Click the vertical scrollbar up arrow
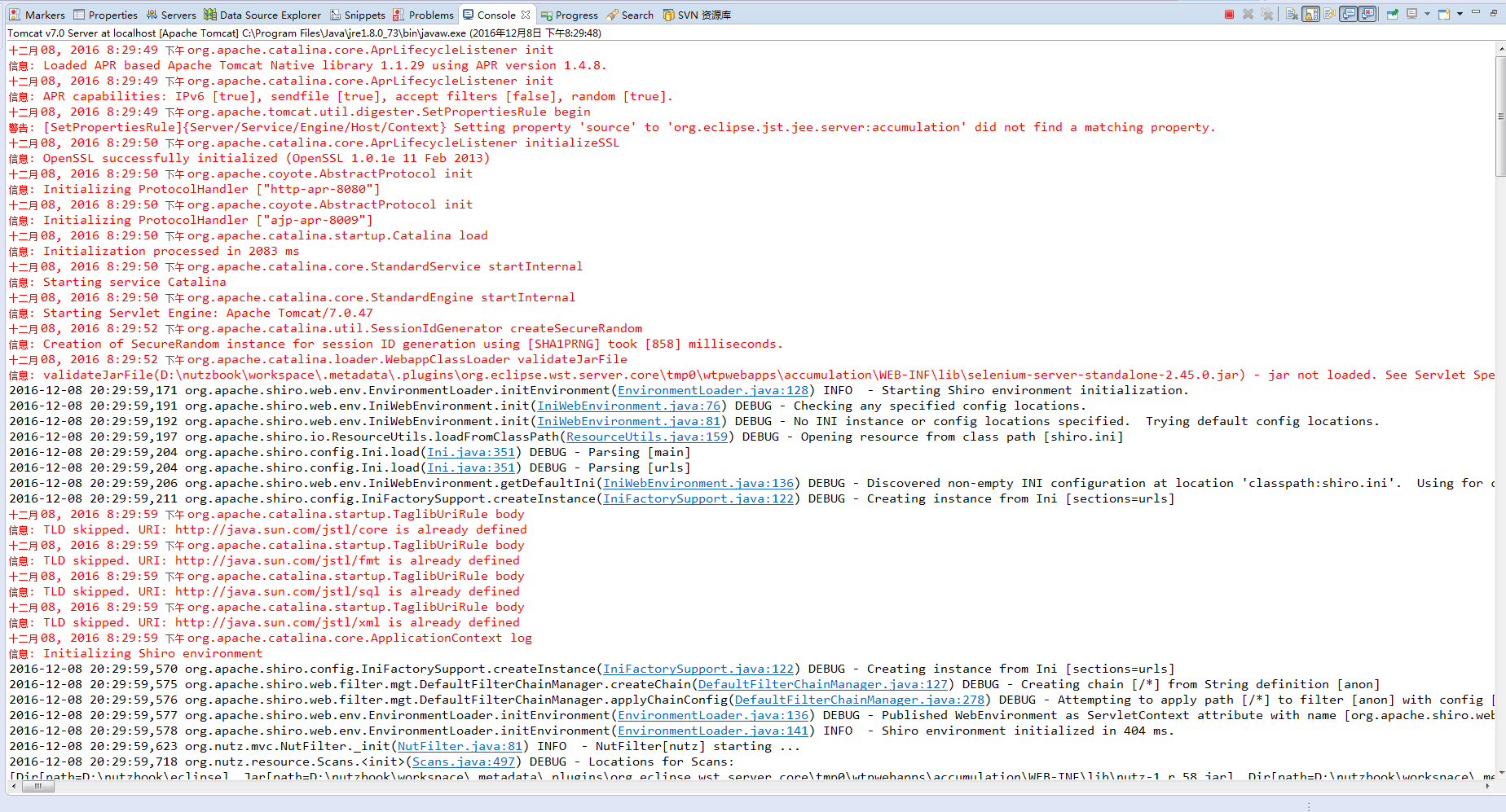Image resolution: width=1506 pixels, height=812 pixels. (1500, 49)
